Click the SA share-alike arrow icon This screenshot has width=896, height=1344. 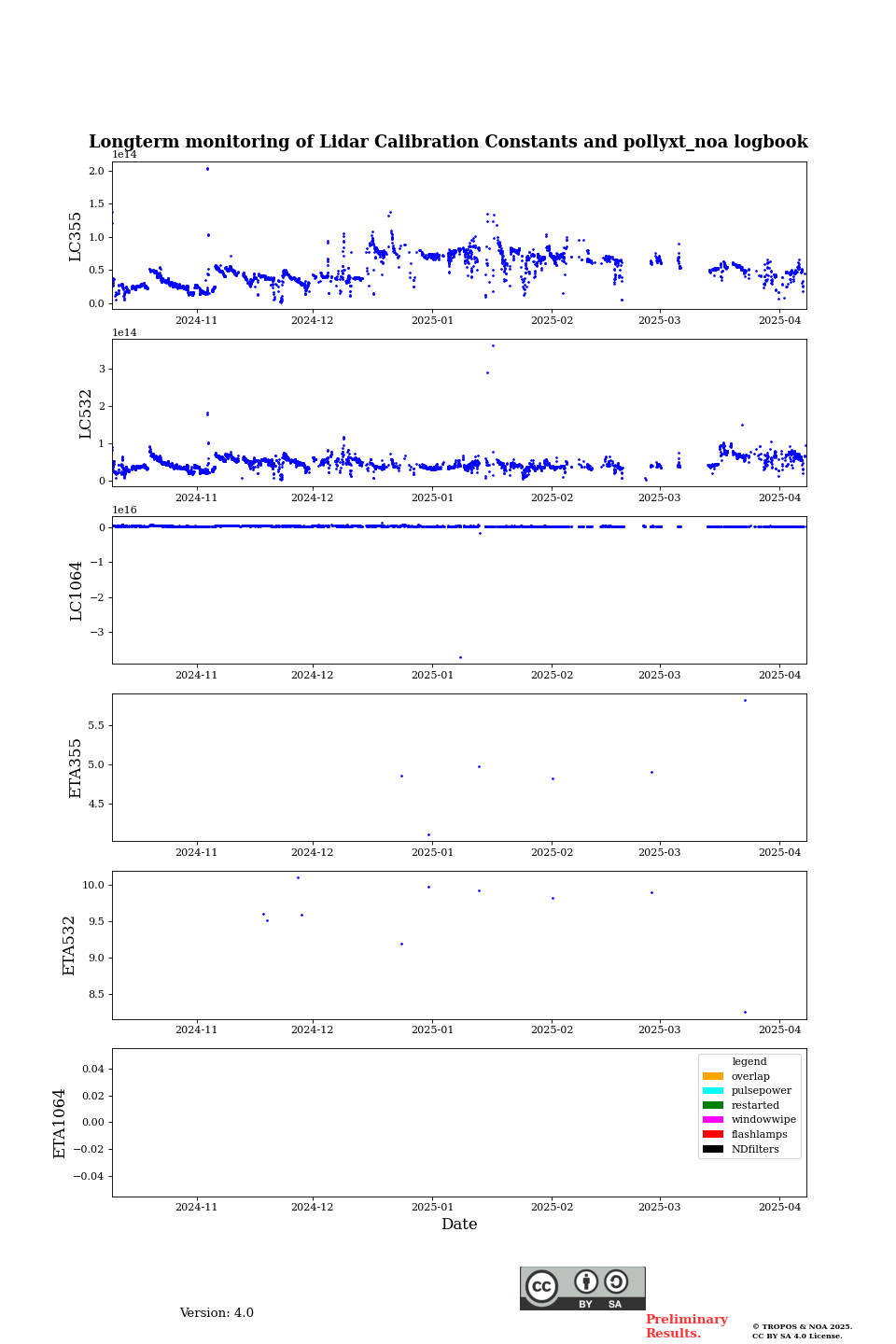(x=616, y=1281)
